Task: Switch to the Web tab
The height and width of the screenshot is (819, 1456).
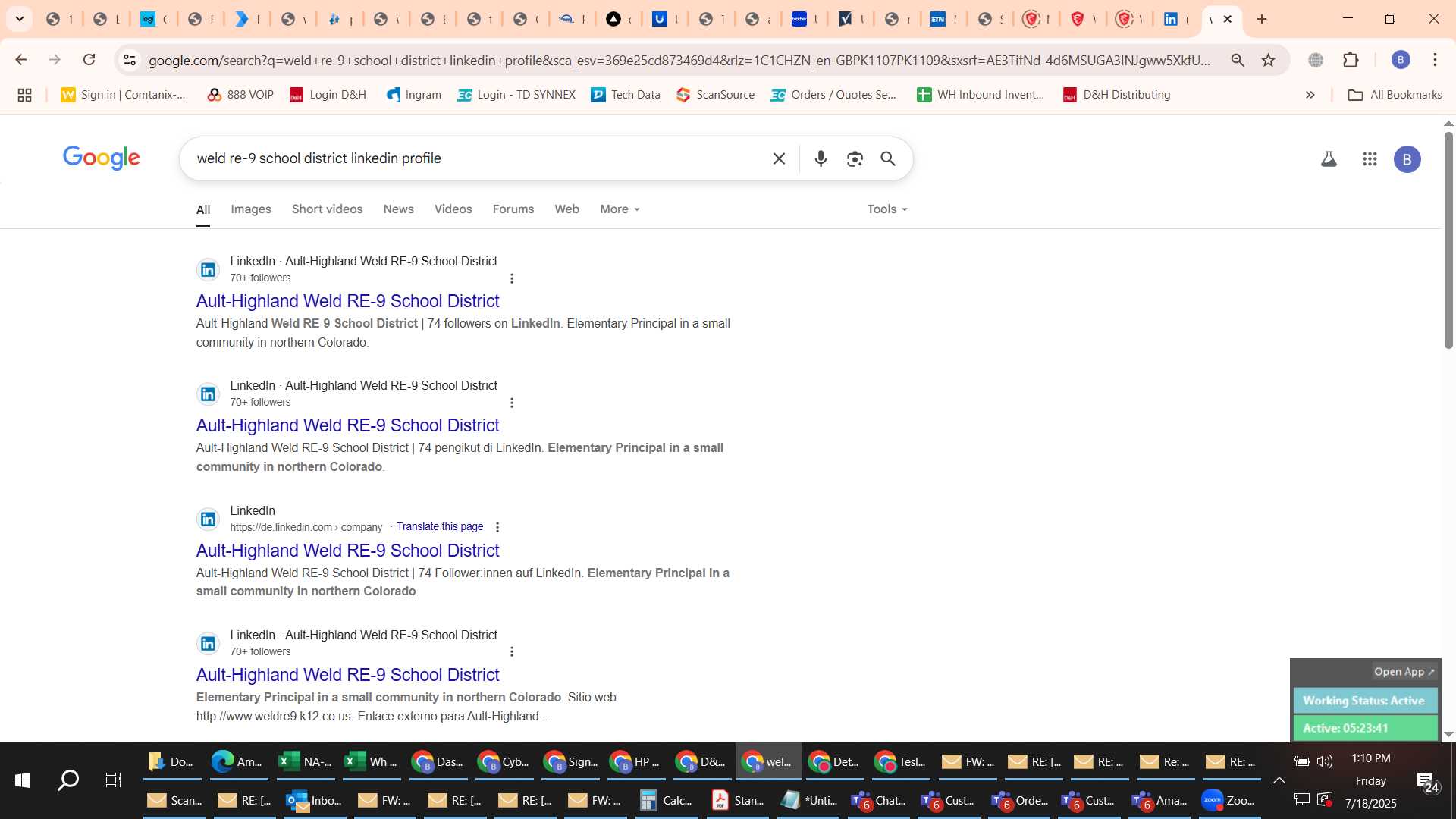Action: [566, 209]
